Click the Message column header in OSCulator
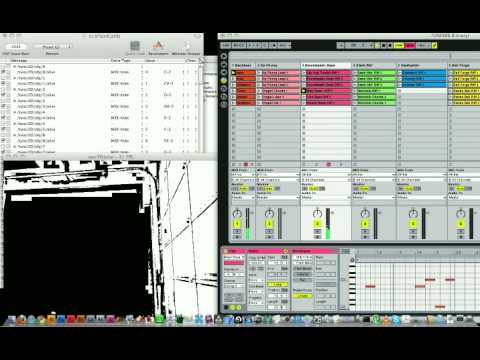This screenshot has width=480, height=360. [18, 61]
